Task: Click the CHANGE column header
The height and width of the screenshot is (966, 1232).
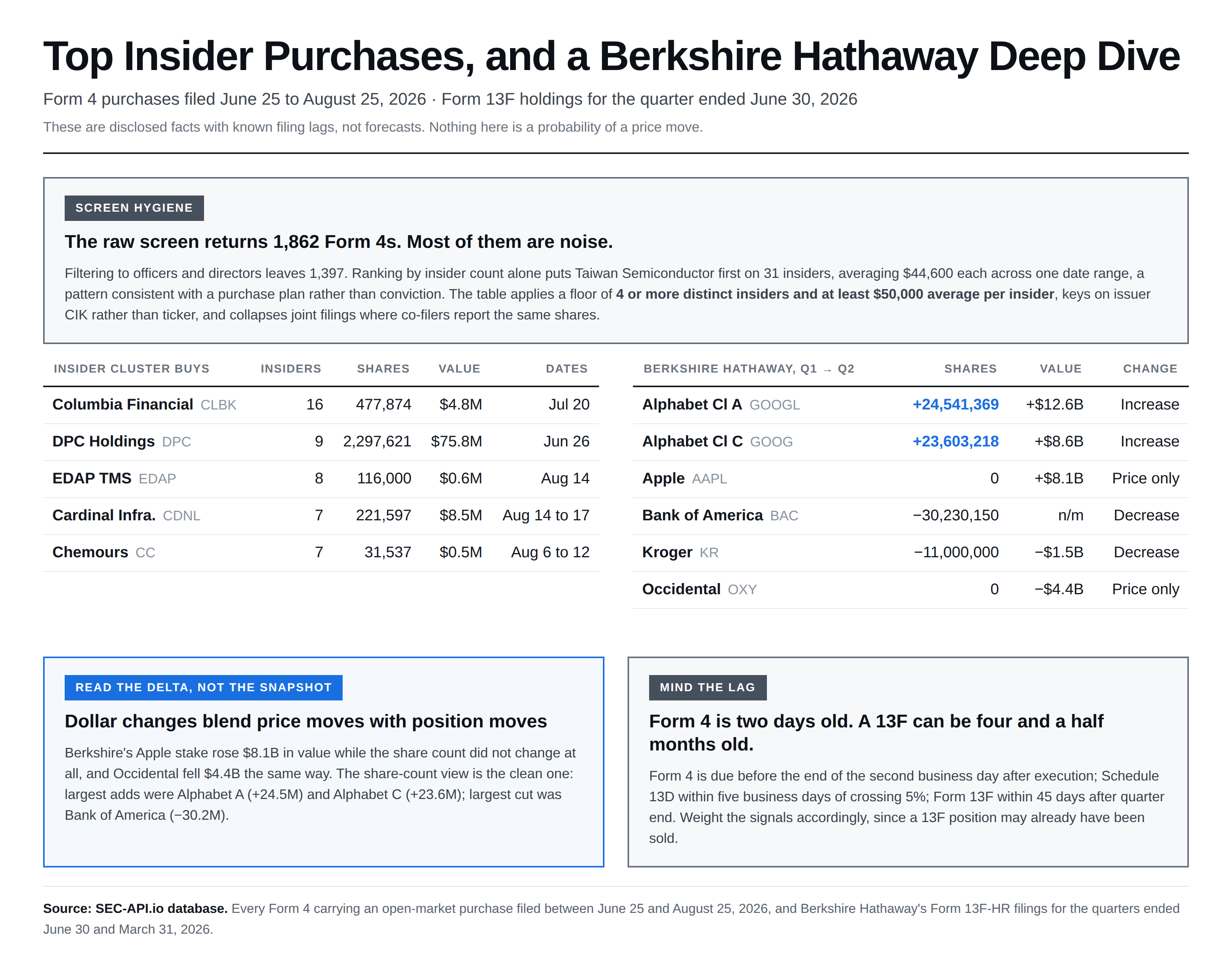Action: tap(1150, 369)
